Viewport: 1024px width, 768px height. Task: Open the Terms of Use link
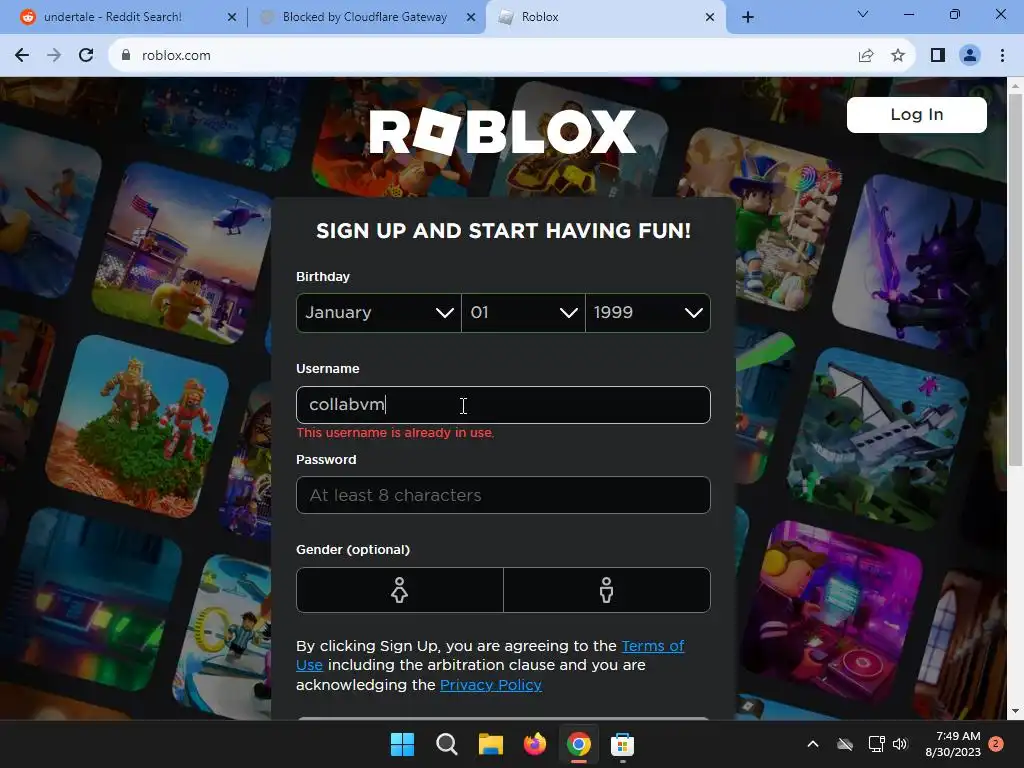coord(652,647)
